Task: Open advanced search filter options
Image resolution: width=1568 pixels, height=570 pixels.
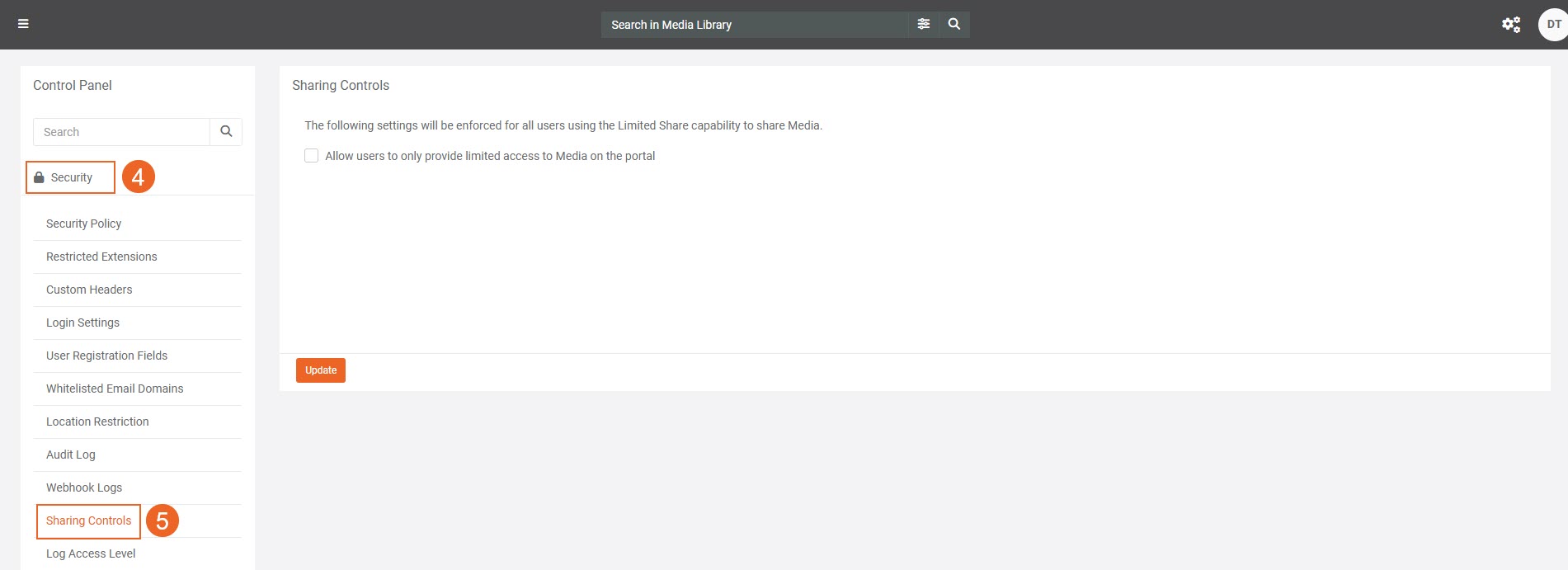Action: (x=923, y=24)
